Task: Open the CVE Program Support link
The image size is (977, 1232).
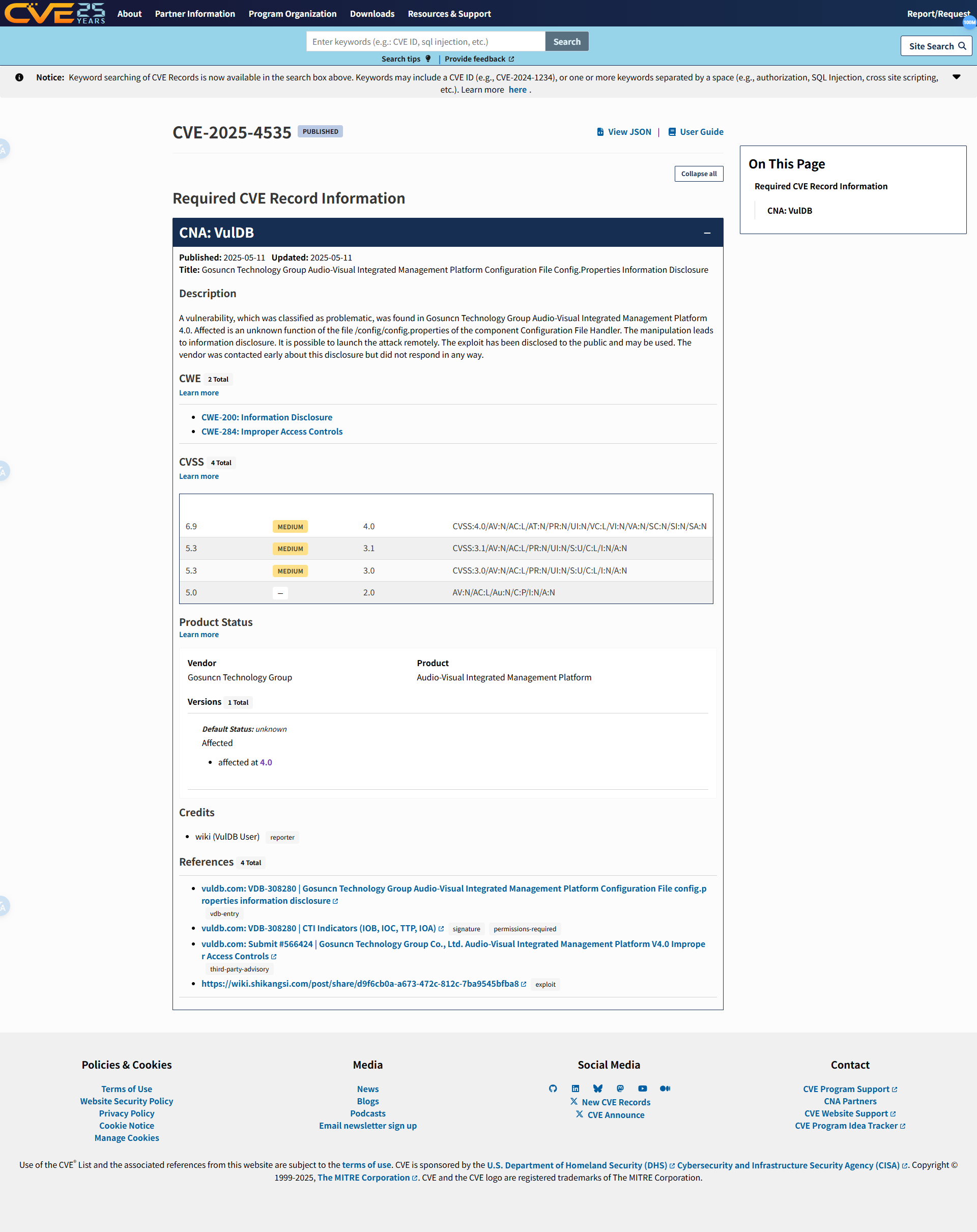Action: pos(850,1088)
